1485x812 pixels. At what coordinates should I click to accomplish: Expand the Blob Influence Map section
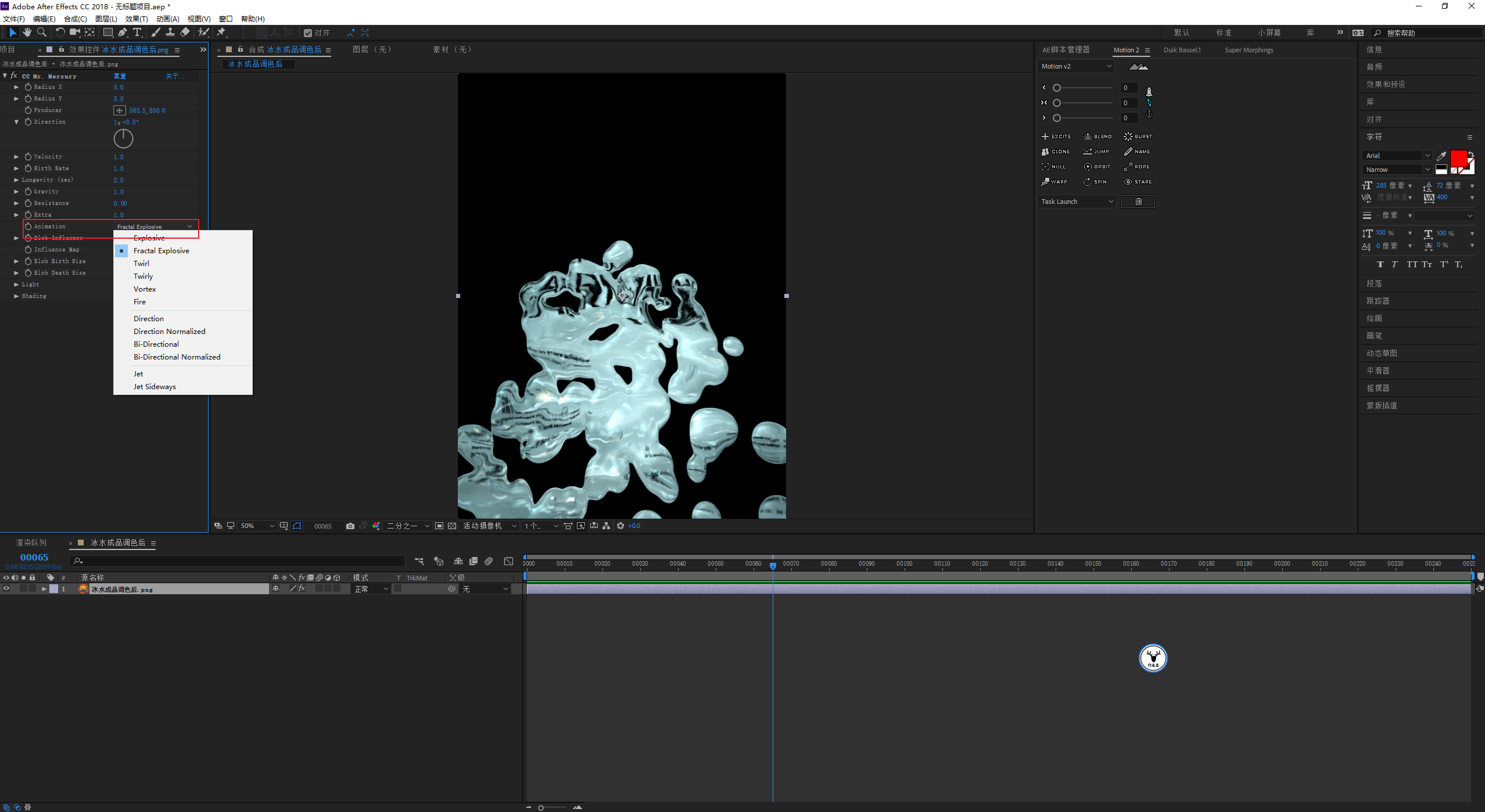16,238
